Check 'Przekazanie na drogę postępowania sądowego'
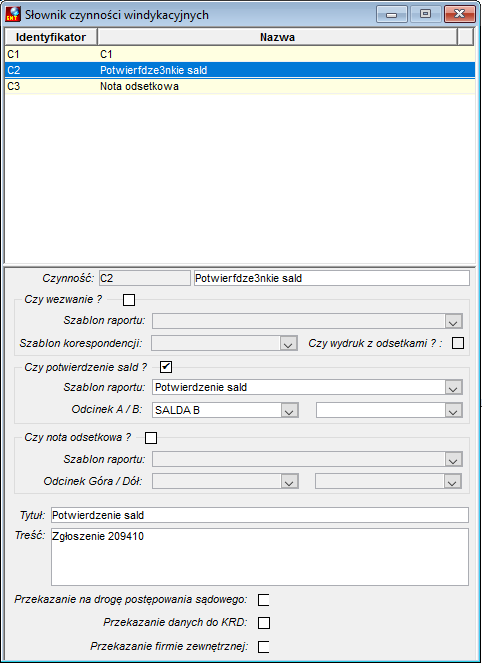Viewport: 482px width, 664px height. point(263,600)
